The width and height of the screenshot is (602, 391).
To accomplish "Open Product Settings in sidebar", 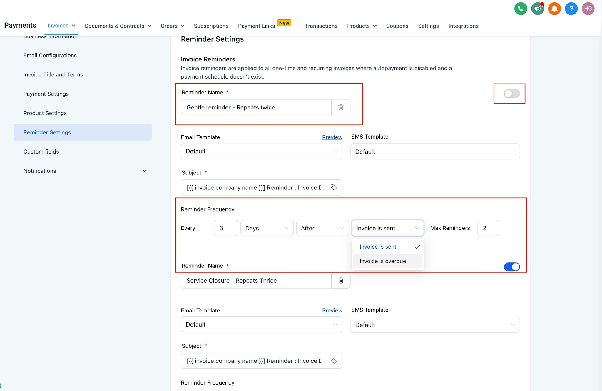I will click(45, 113).
